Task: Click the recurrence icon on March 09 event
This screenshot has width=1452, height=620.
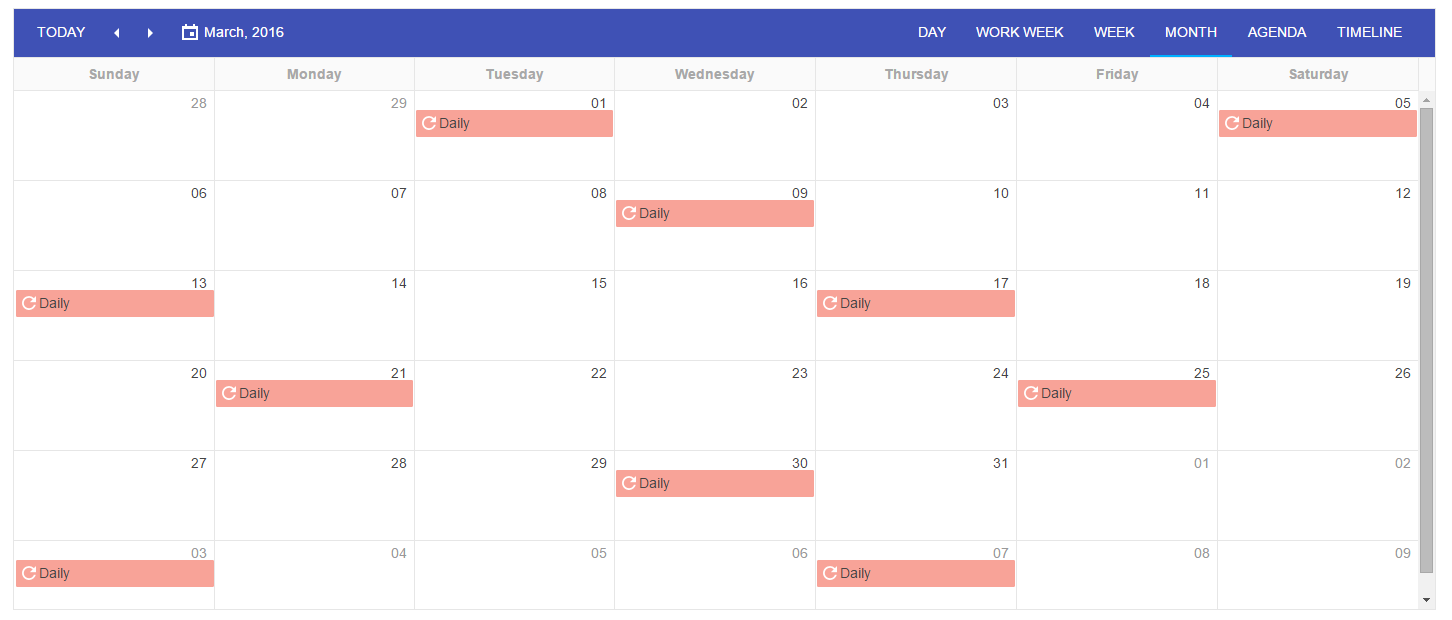Action: (629, 213)
